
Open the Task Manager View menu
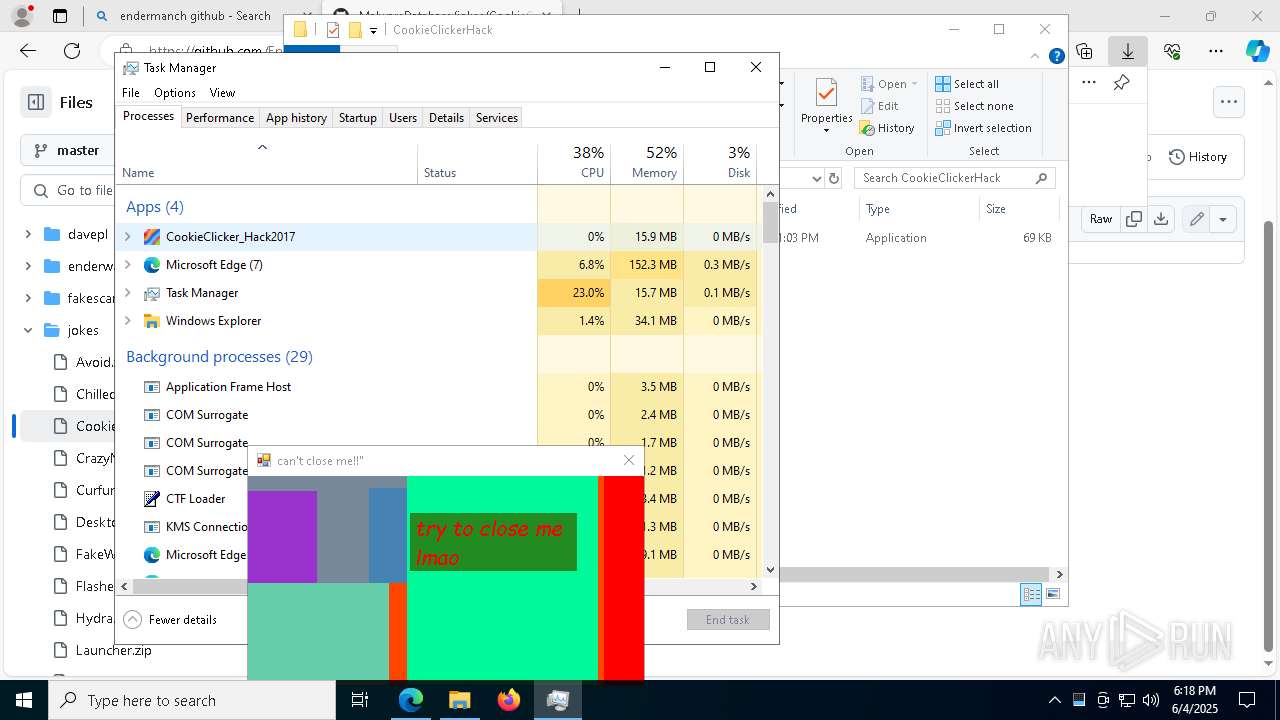[x=222, y=93]
